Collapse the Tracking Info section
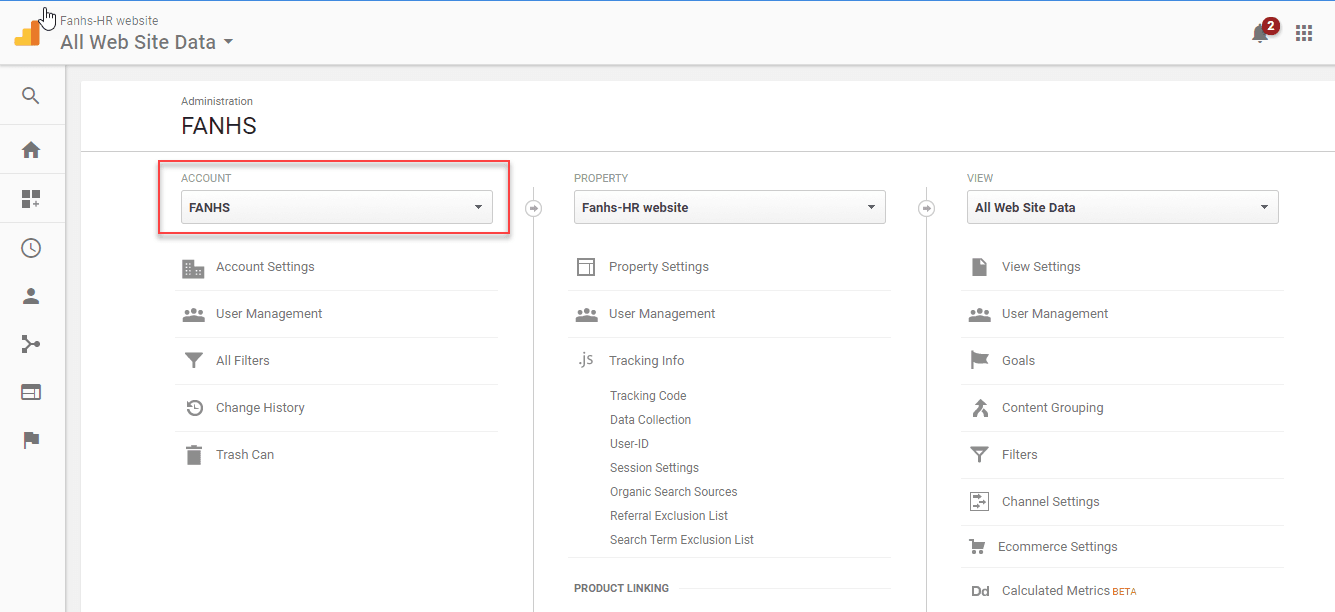 tap(646, 361)
